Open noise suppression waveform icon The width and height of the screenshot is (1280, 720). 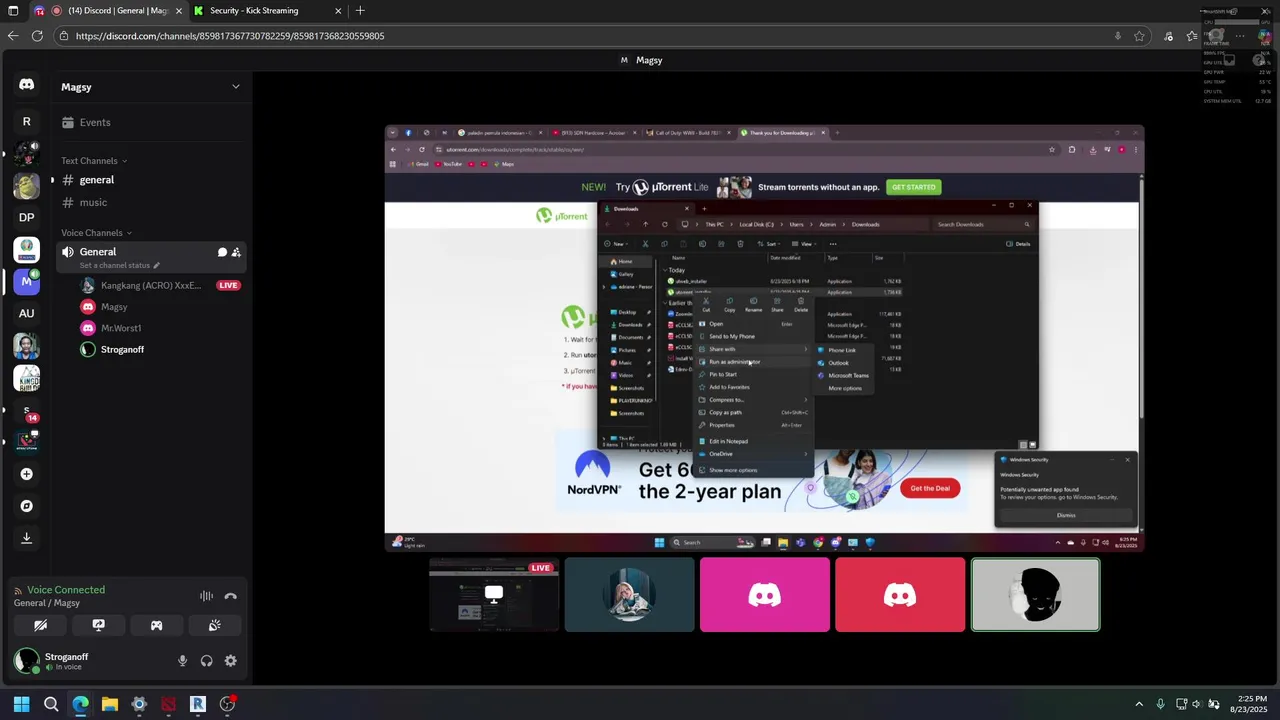tap(206, 596)
